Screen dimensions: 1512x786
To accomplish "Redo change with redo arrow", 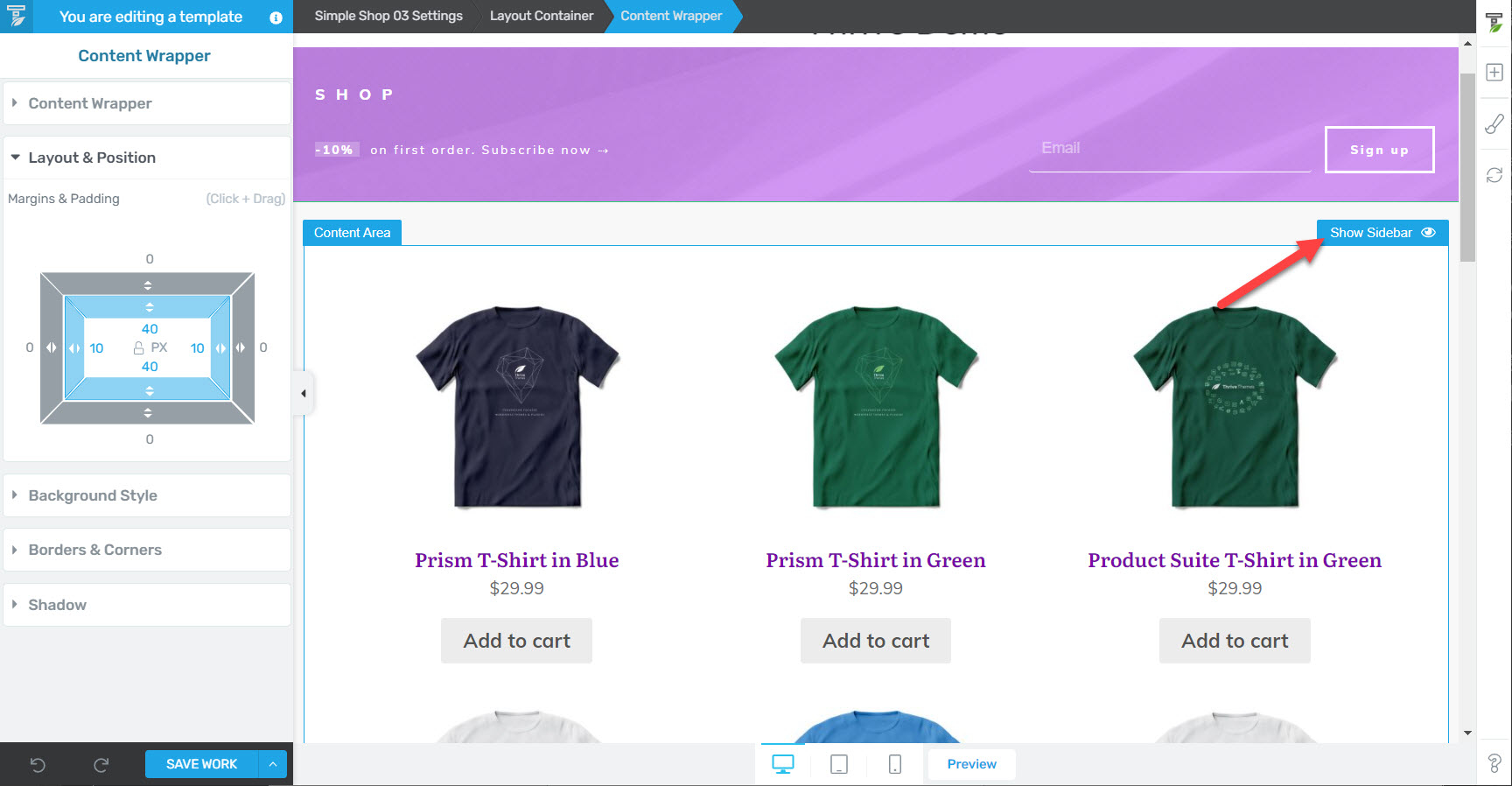I will [101, 764].
